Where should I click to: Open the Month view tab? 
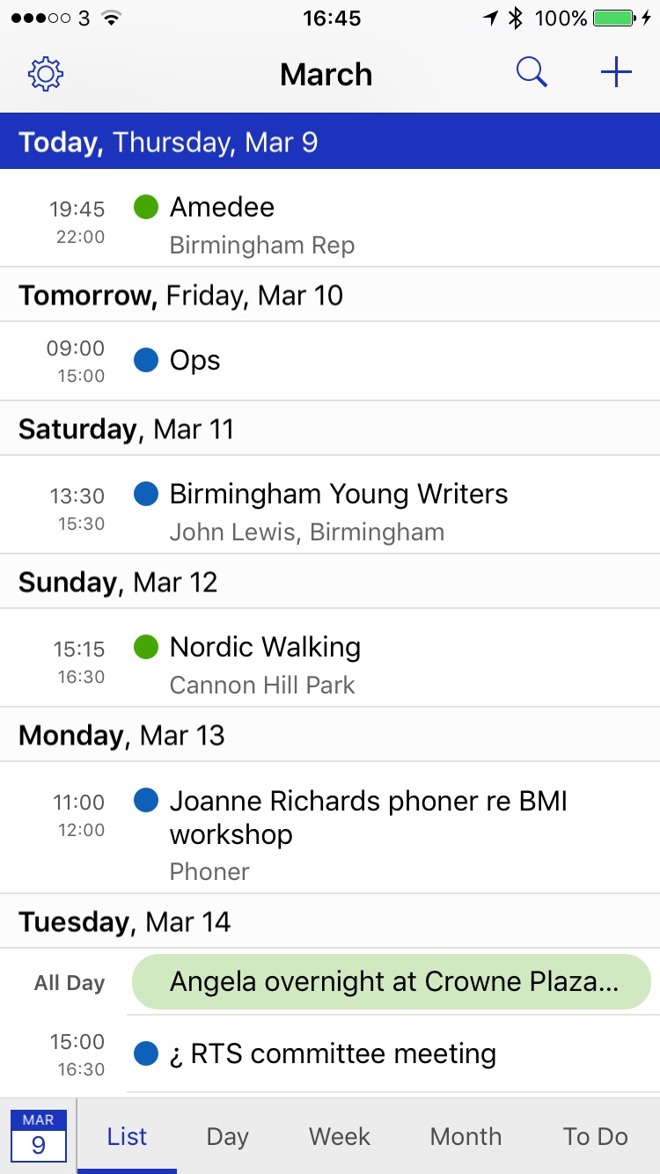click(465, 1137)
